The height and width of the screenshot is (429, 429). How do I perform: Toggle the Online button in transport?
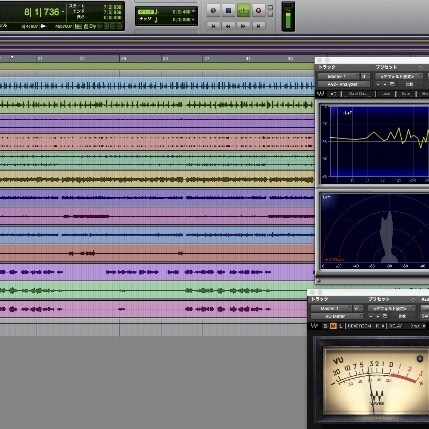(213, 10)
